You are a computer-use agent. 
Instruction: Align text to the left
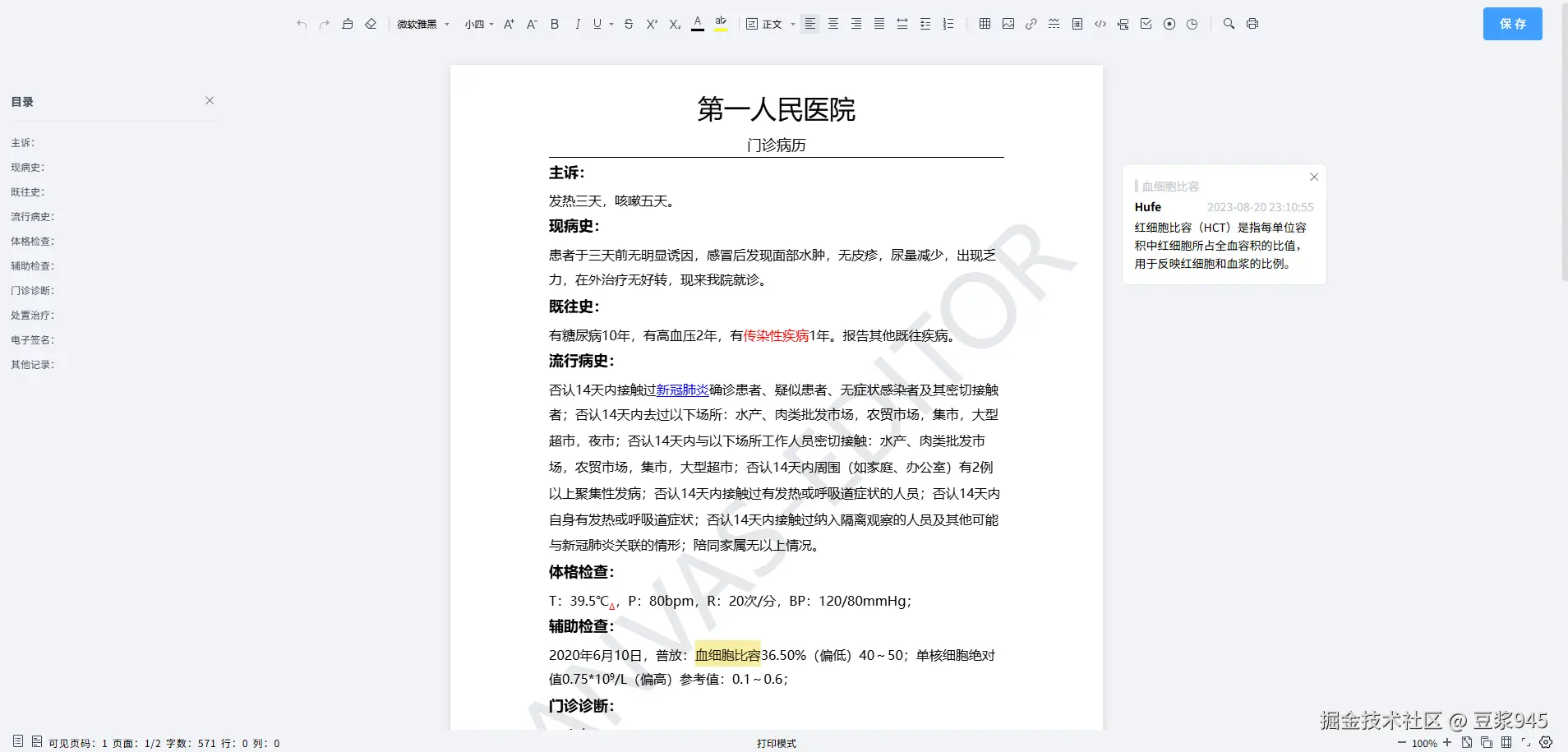pyautogui.click(x=810, y=25)
